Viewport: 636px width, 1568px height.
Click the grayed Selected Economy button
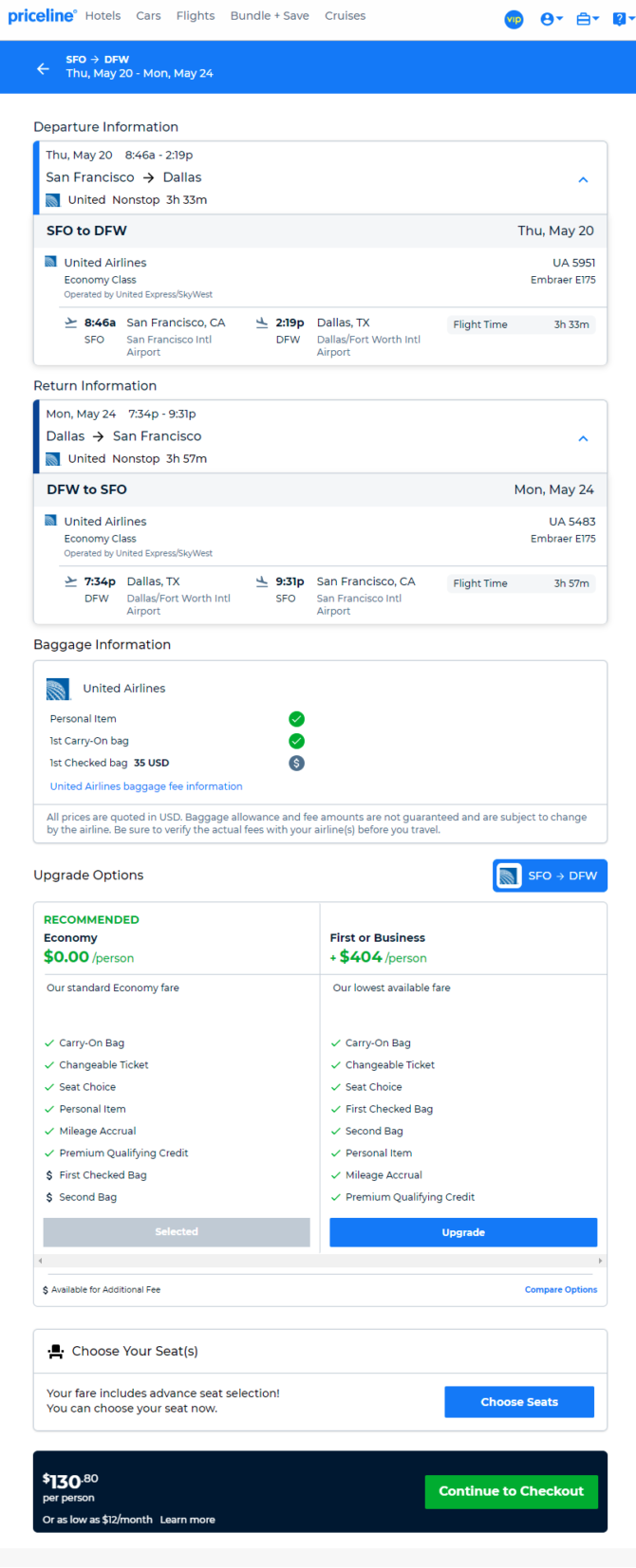(177, 1232)
